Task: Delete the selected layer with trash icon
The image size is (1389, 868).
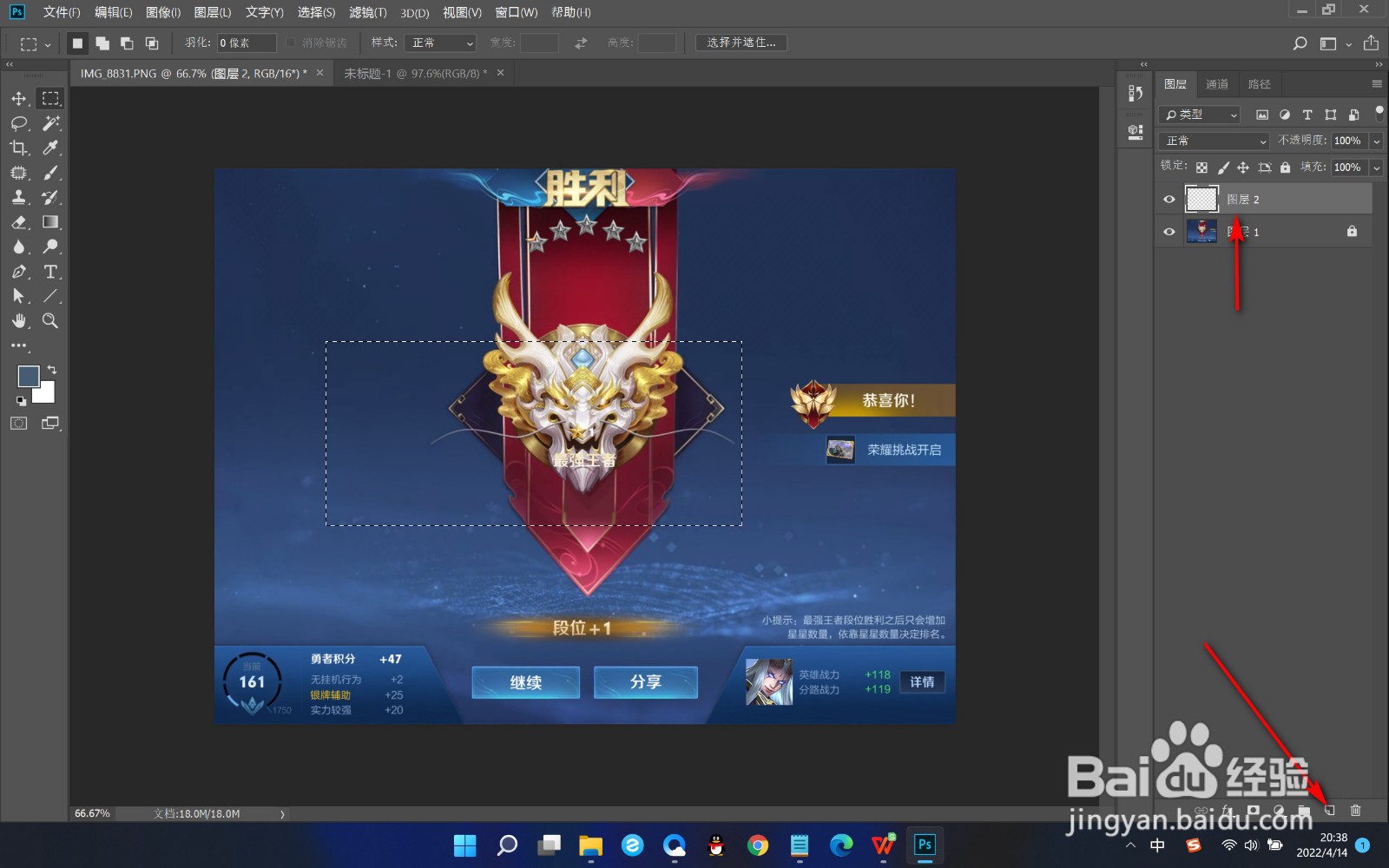Action: (x=1355, y=810)
